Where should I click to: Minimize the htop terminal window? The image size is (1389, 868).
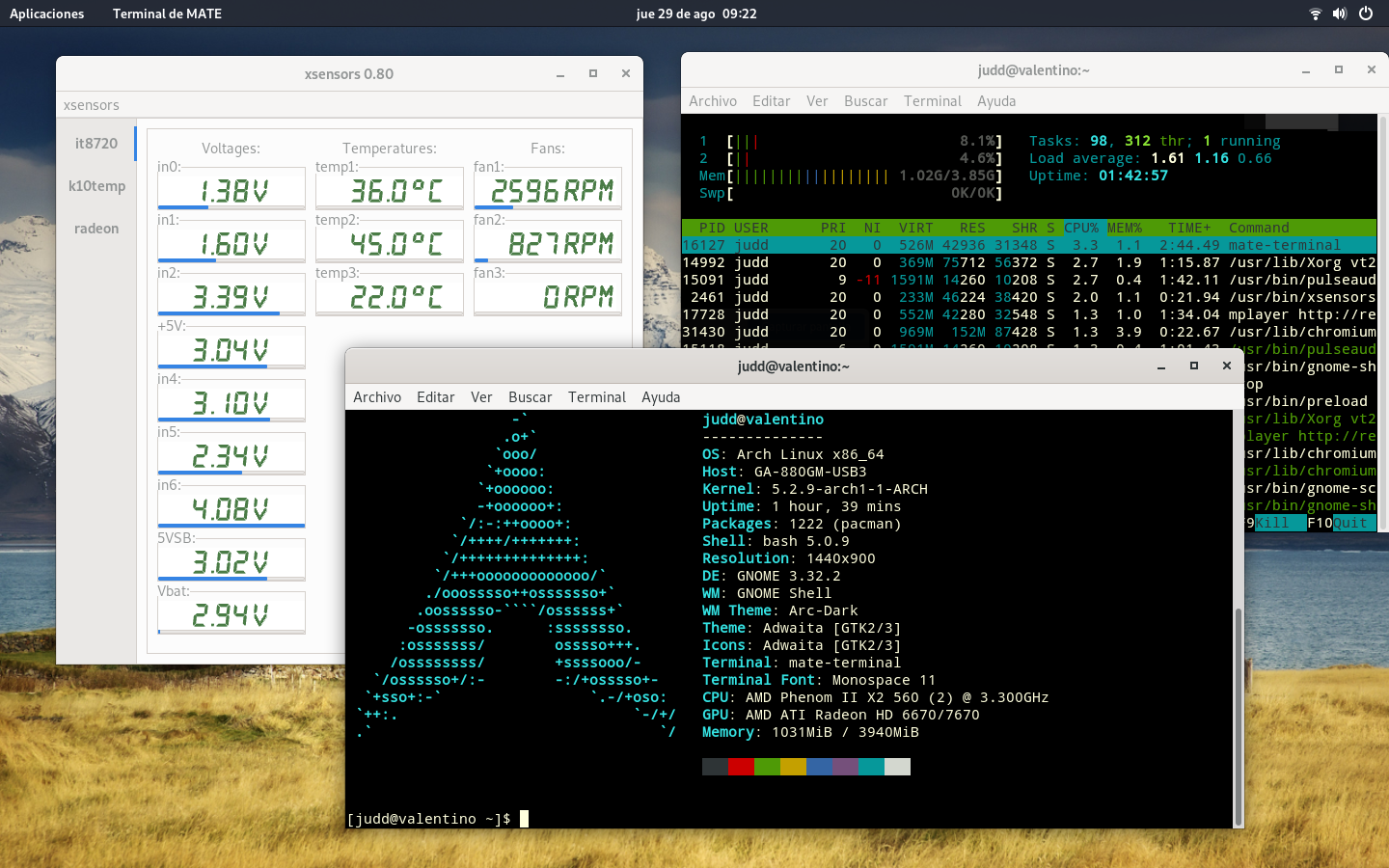[1306, 70]
